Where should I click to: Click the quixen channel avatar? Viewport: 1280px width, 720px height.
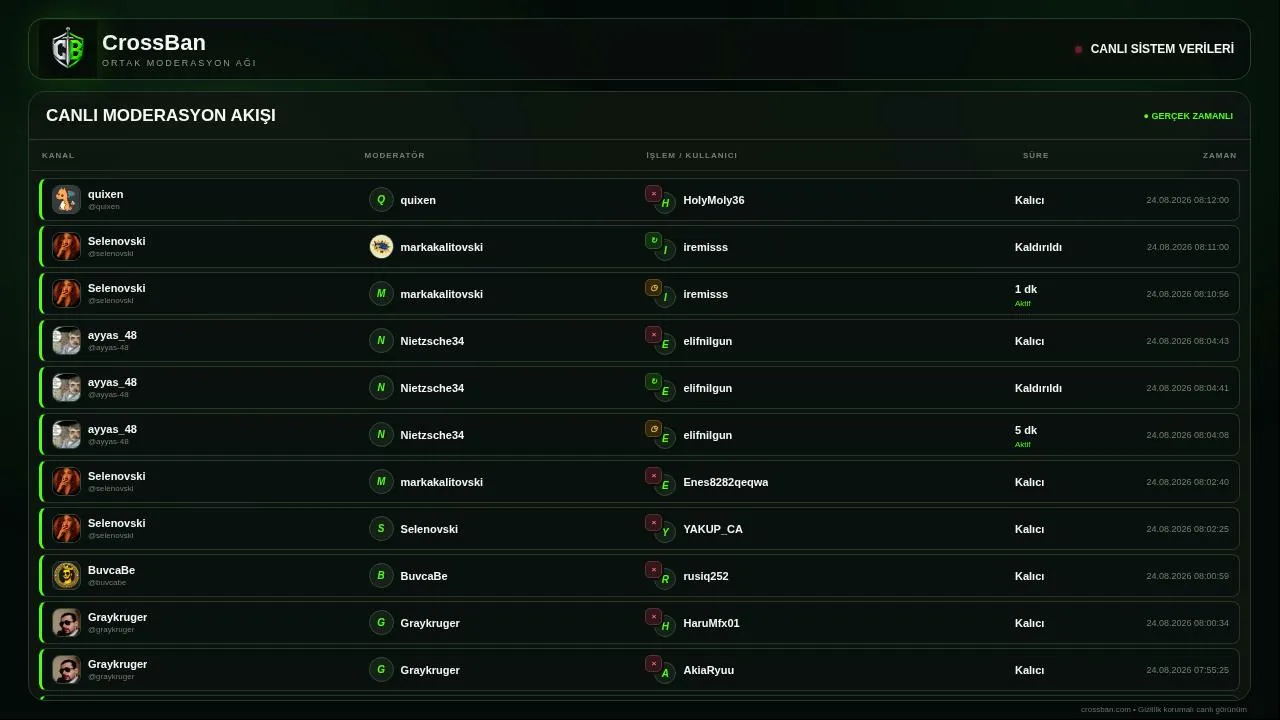point(66,199)
